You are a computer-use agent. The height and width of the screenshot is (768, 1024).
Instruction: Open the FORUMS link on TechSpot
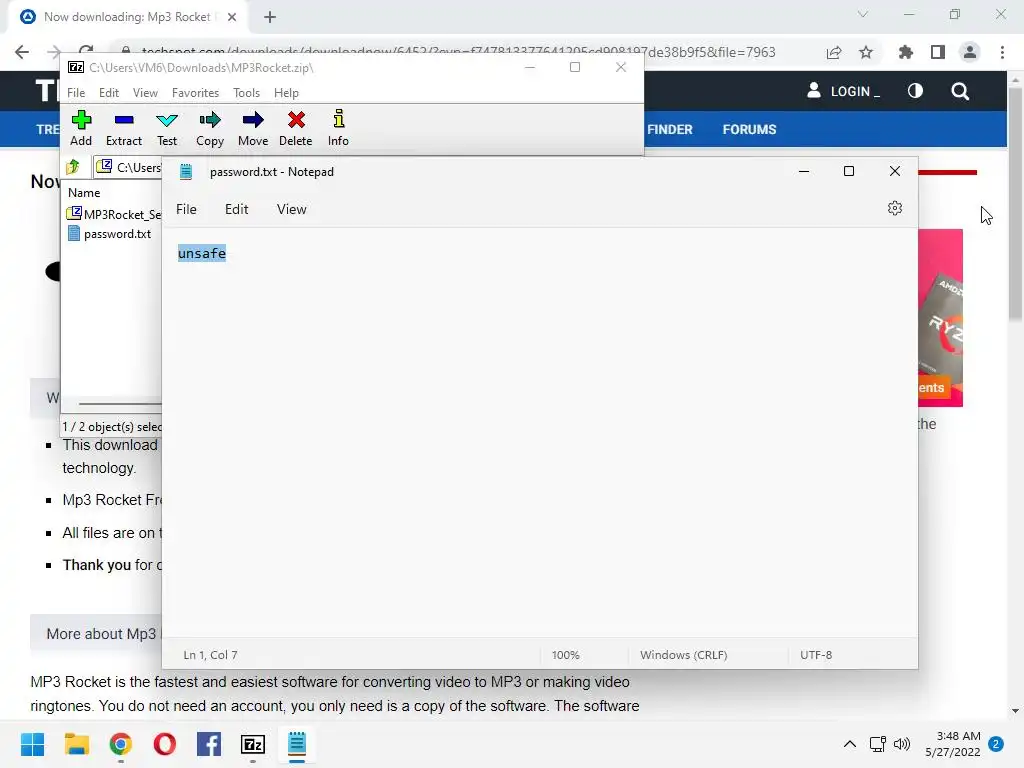[x=749, y=129]
